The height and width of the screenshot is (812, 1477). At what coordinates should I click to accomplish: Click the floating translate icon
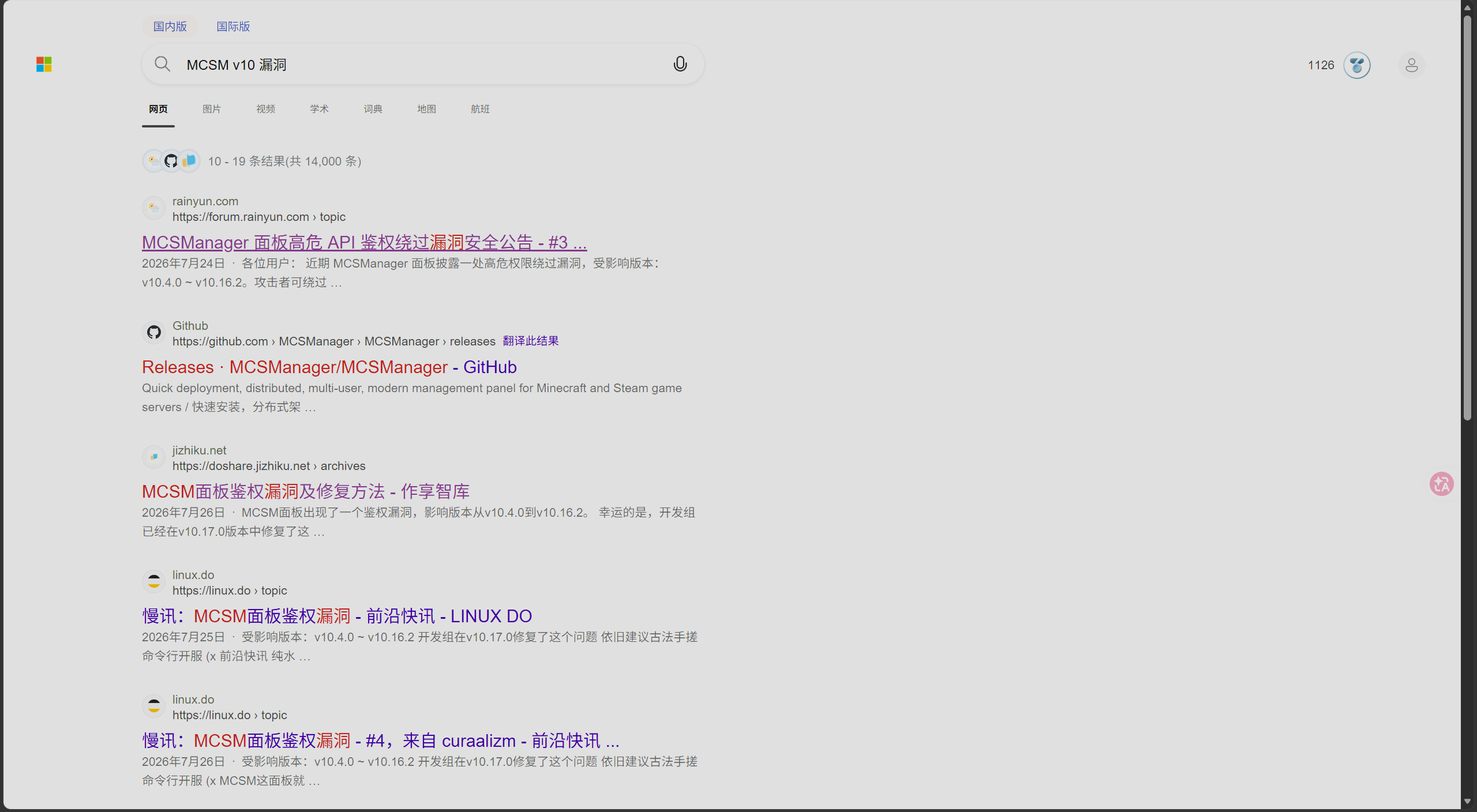[x=1441, y=484]
